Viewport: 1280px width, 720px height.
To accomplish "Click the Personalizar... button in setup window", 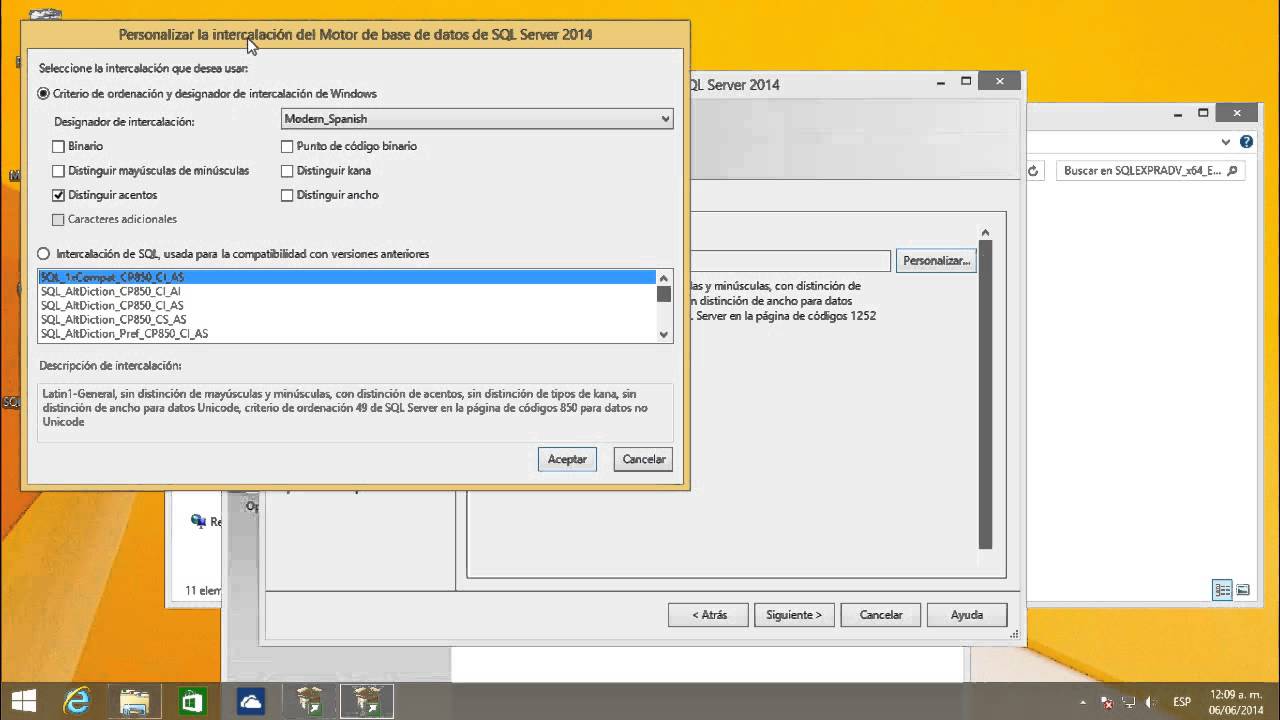I will [936, 261].
